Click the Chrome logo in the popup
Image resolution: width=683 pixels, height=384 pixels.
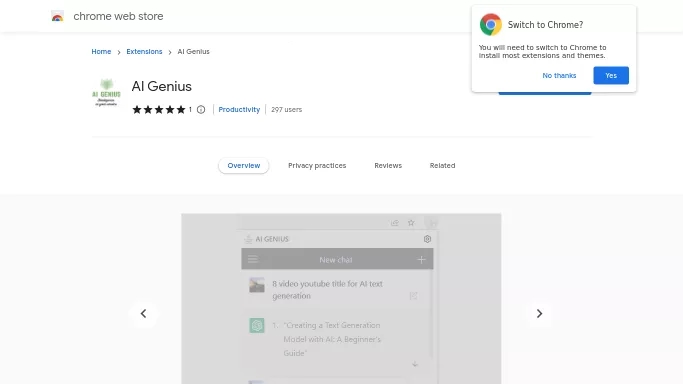(x=490, y=24)
